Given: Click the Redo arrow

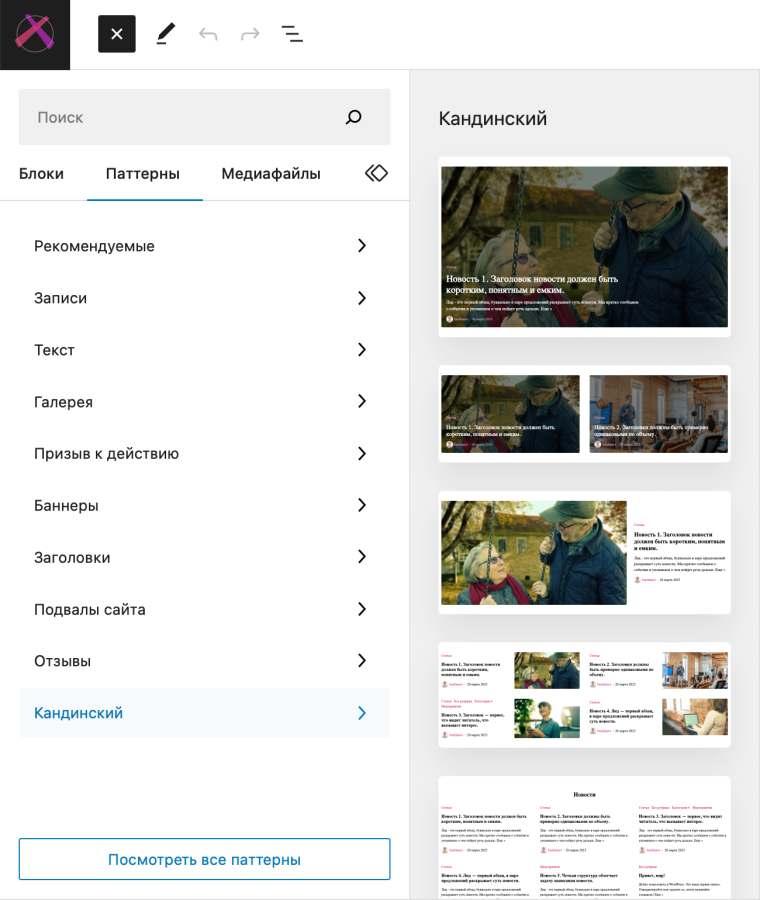Looking at the screenshot, I should [250, 34].
